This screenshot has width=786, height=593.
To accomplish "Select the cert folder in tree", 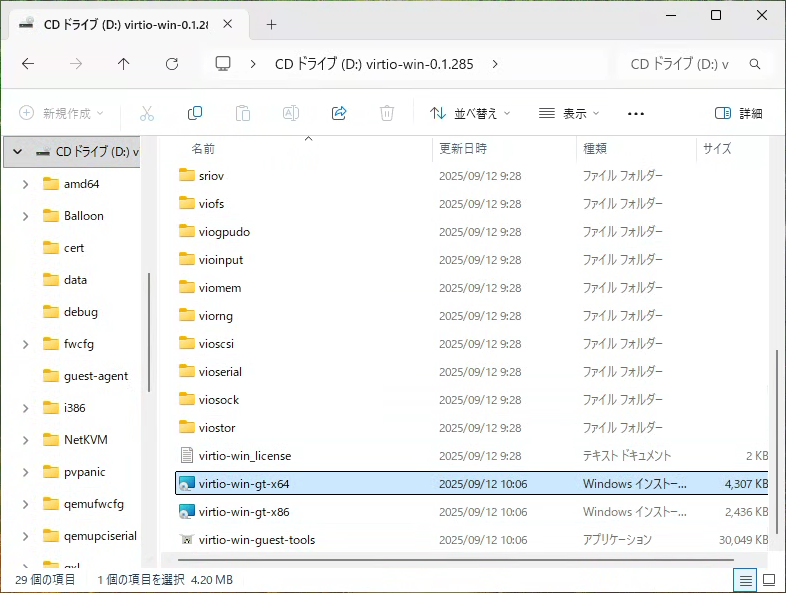I will pyautogui.click(x=74, y=248).
